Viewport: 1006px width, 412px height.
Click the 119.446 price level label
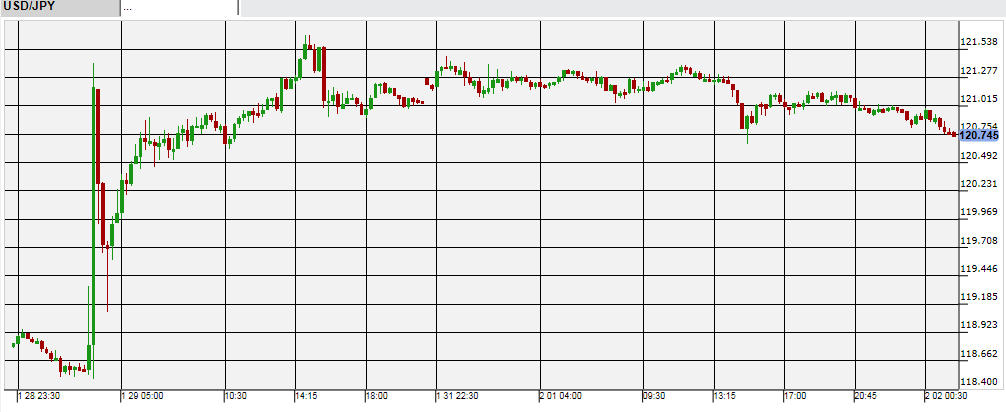pos(979,269)
